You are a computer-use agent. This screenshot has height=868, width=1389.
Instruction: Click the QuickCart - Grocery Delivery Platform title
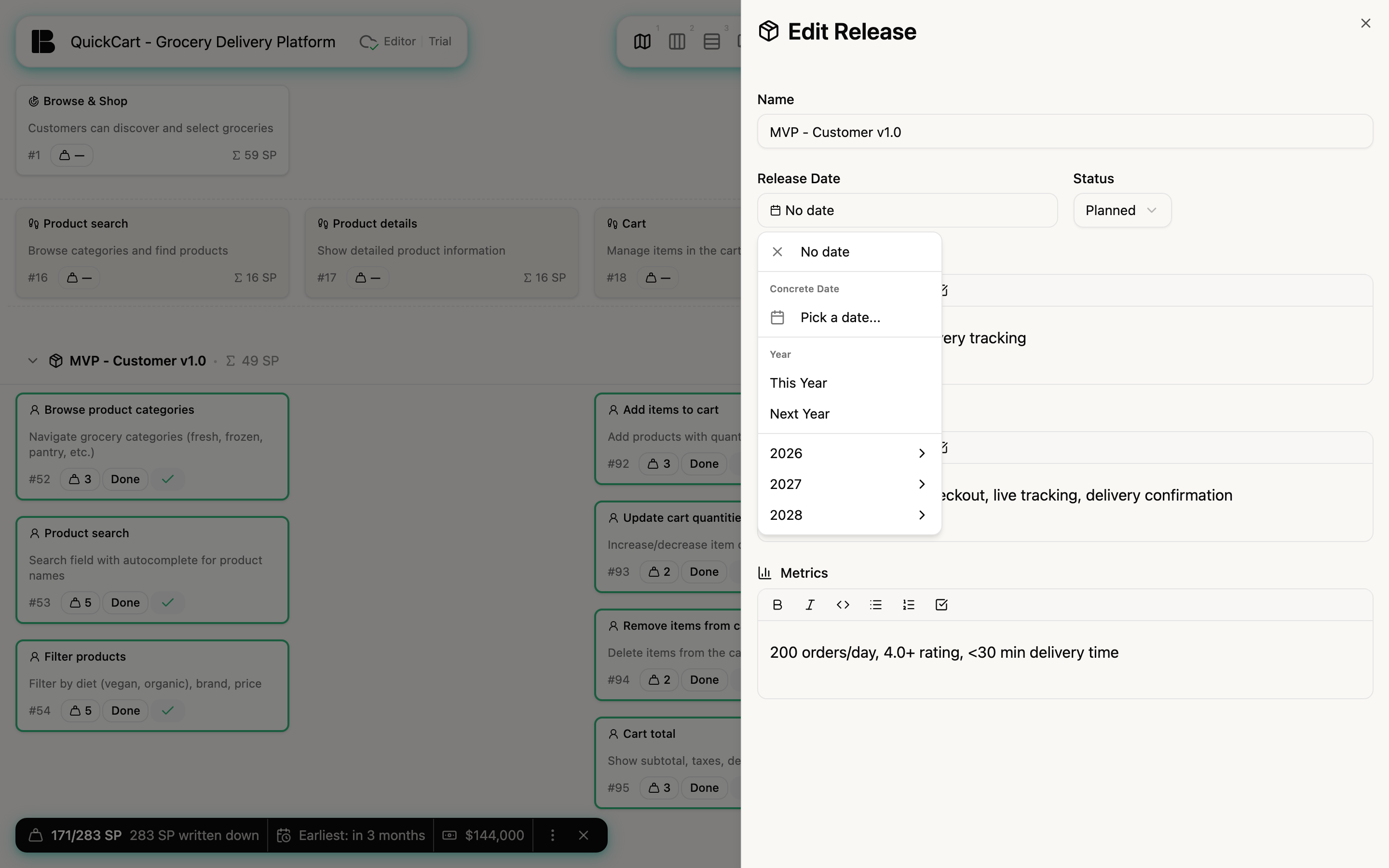[x=203, y=41]
